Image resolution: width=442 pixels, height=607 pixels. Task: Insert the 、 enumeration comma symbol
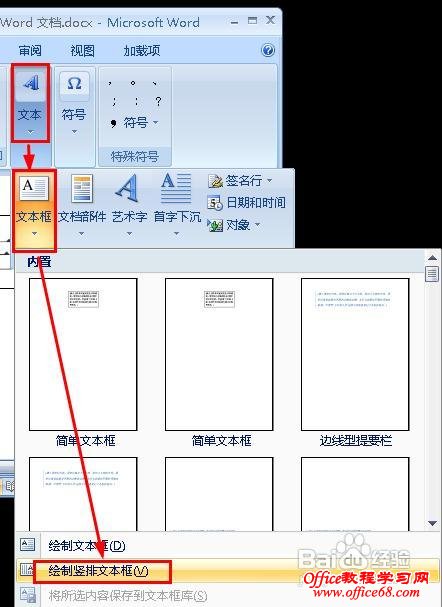tap(155, 83)
